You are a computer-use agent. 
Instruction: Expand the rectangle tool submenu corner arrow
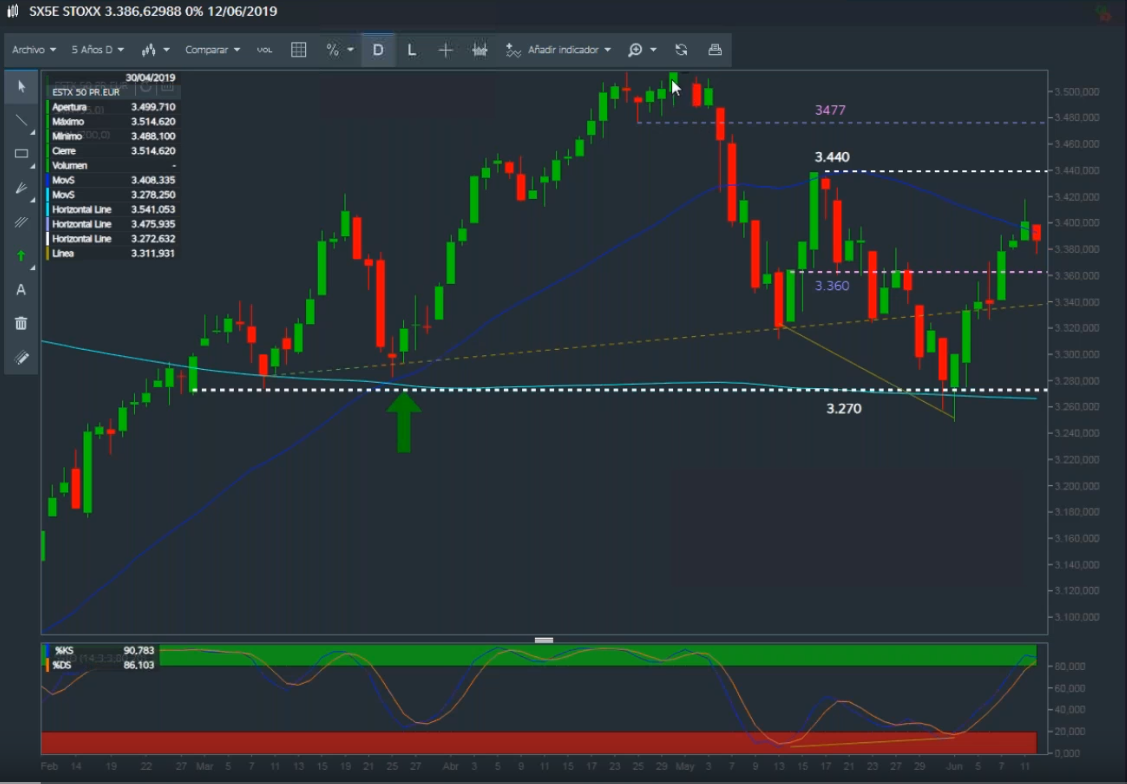click(32, 166)
